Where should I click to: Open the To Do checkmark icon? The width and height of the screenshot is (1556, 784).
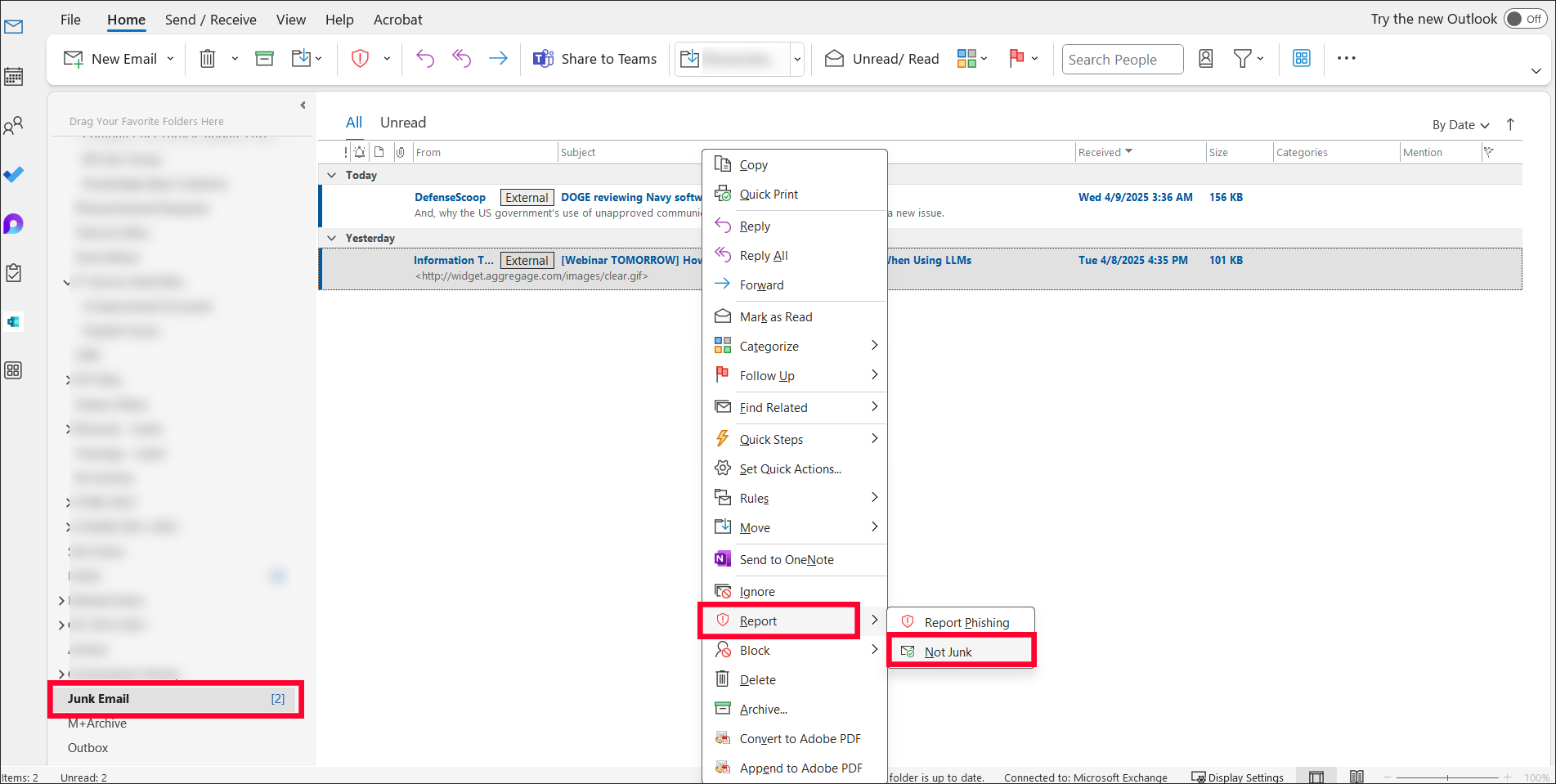pos(13,174)
